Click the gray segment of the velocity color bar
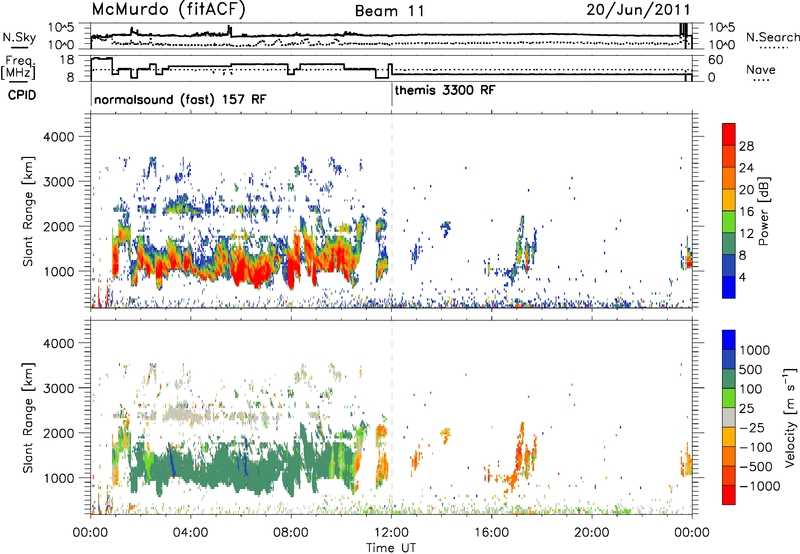Viewport: 800px width, 554px height. tap(729, 417)
